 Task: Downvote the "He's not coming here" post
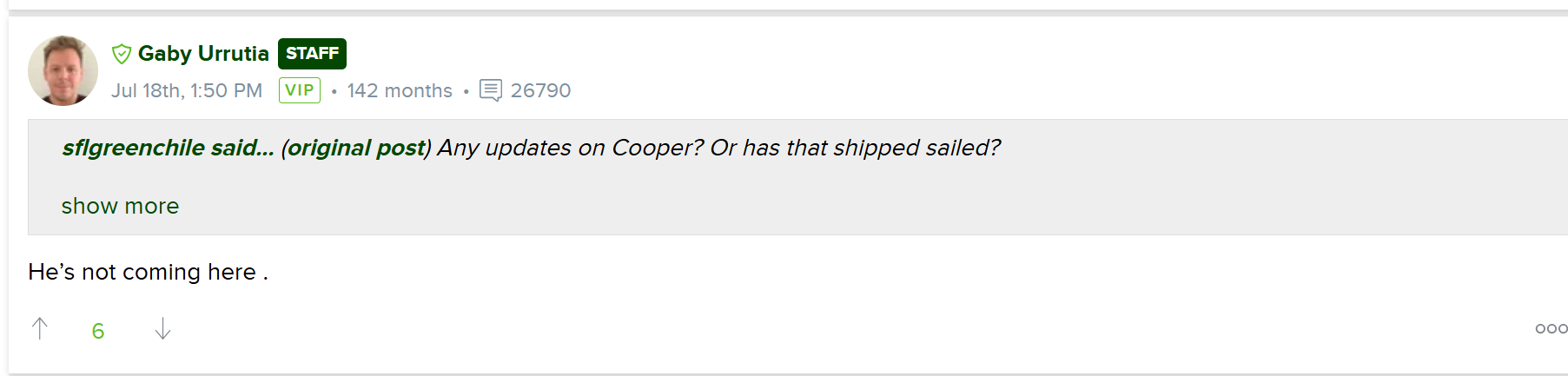[x=162, y=329]
